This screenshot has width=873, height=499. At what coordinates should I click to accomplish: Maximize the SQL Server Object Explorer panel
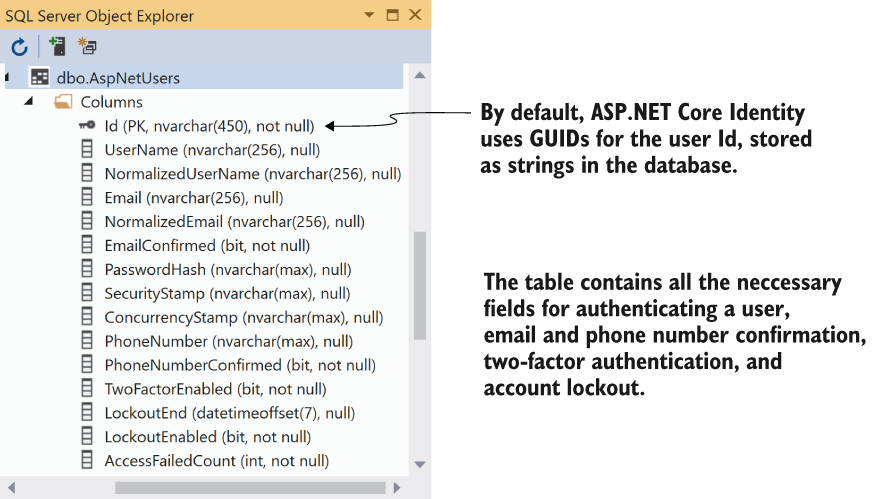393,15
